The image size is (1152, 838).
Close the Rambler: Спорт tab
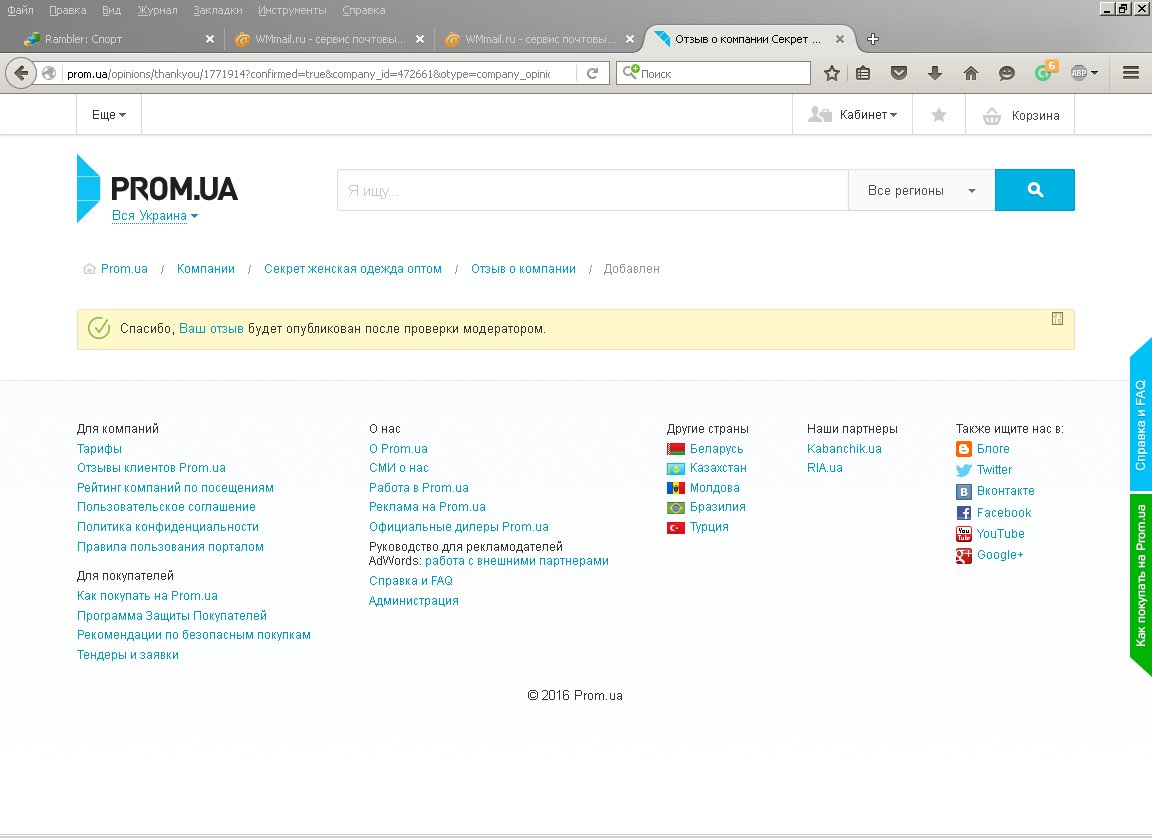click(x=210, y=39)
